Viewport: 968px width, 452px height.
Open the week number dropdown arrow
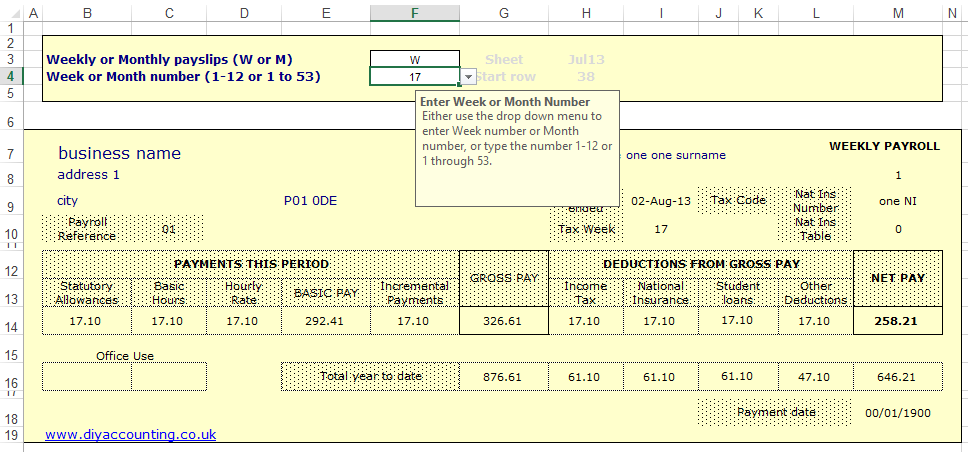[x=468, y=77]
